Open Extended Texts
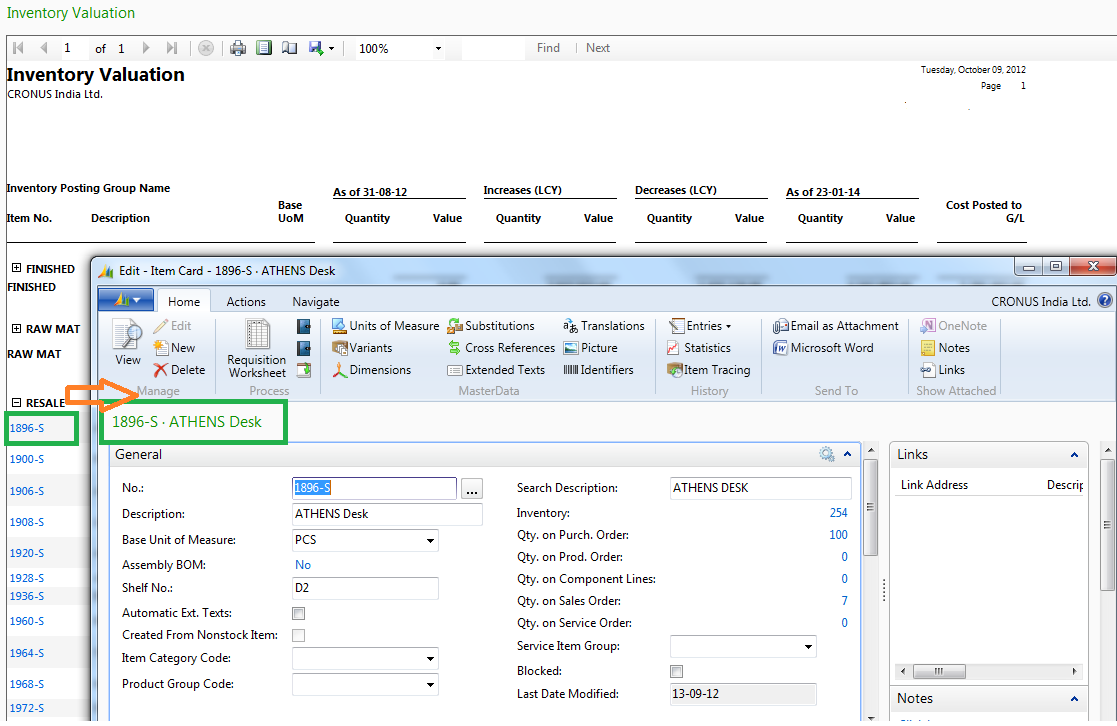The width and height of the screenshot is (1117, 726). click(x=496, y=370)
